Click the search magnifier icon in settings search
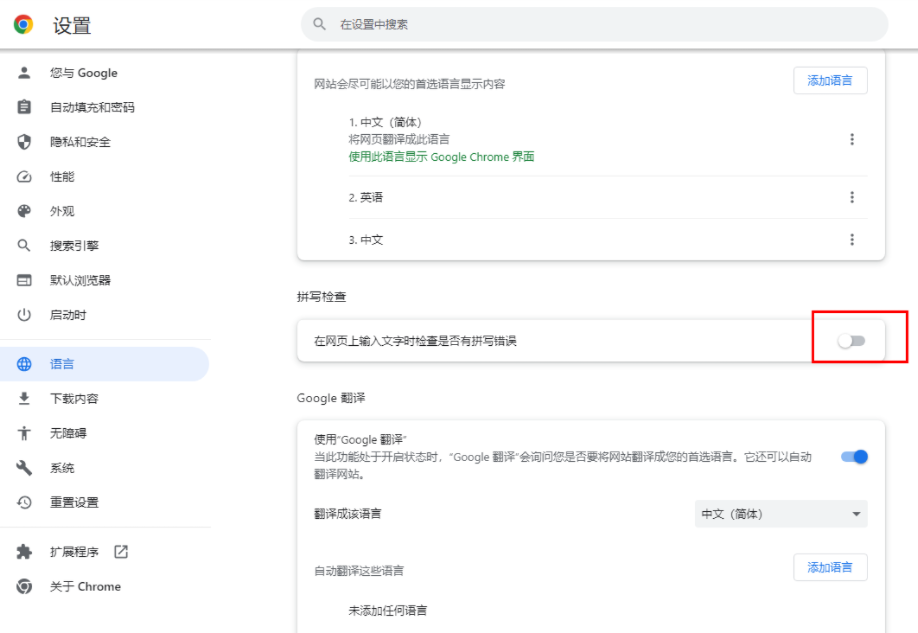 click(319, 24)
